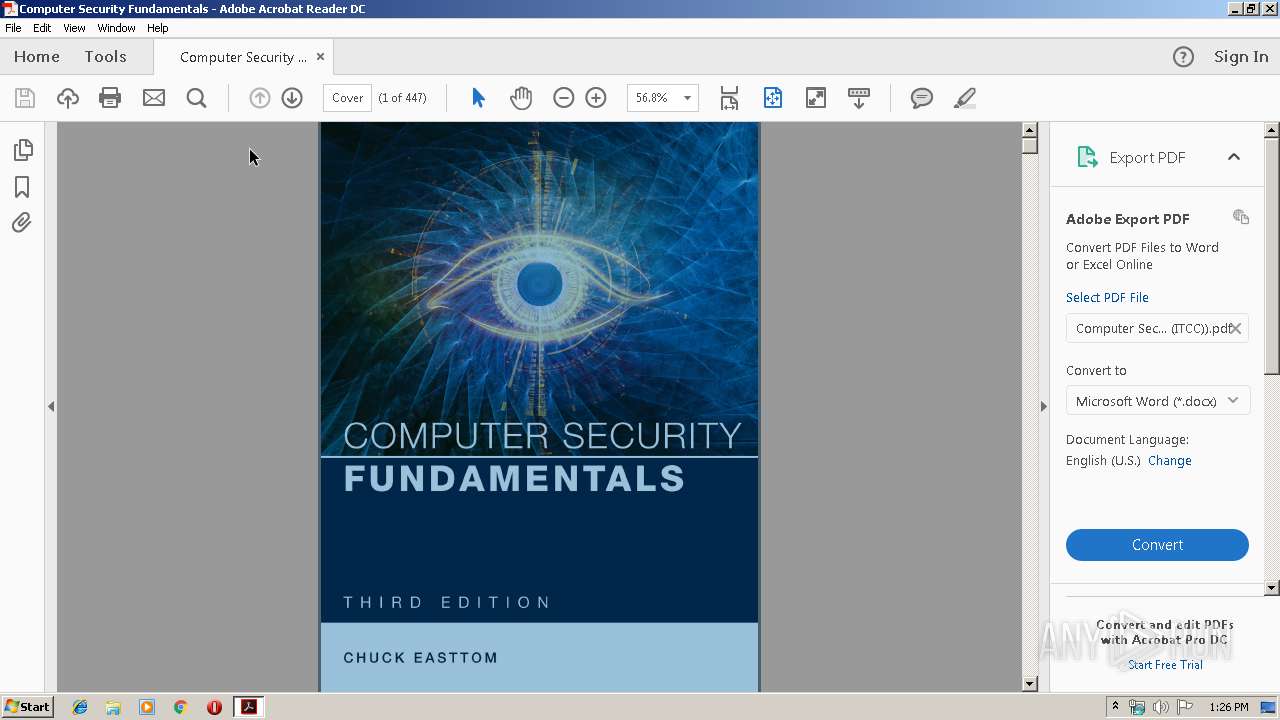Viewport: 1280px width, 720px height.
Task: Close the Computer Security document tab
Action: pos(320,57)
